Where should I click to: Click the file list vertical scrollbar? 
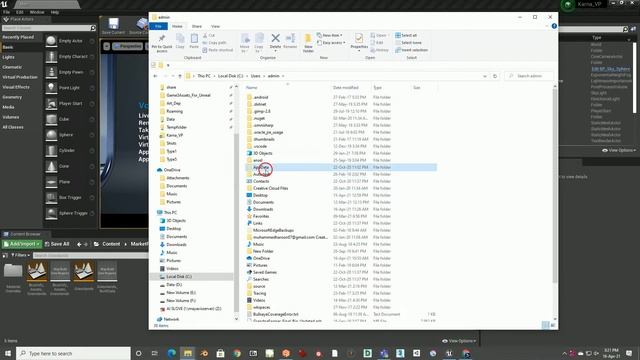click(555, 187)
